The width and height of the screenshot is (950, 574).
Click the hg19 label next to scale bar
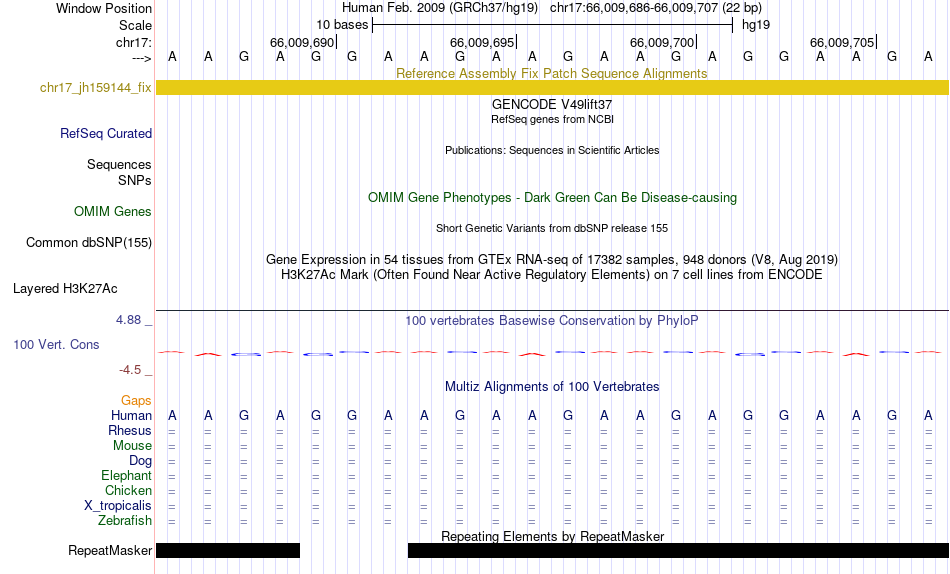pos(756,25)
